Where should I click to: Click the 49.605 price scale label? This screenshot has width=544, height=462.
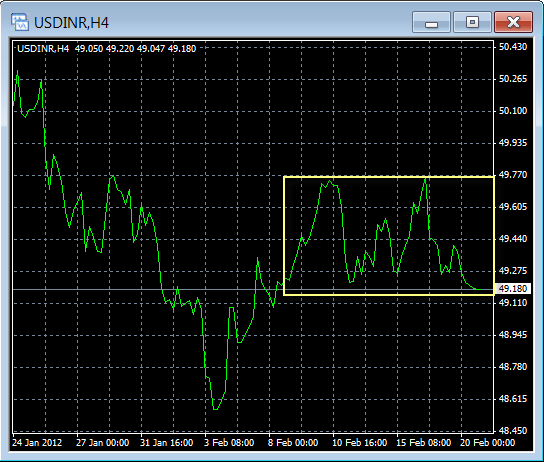(x=513, y=207)
